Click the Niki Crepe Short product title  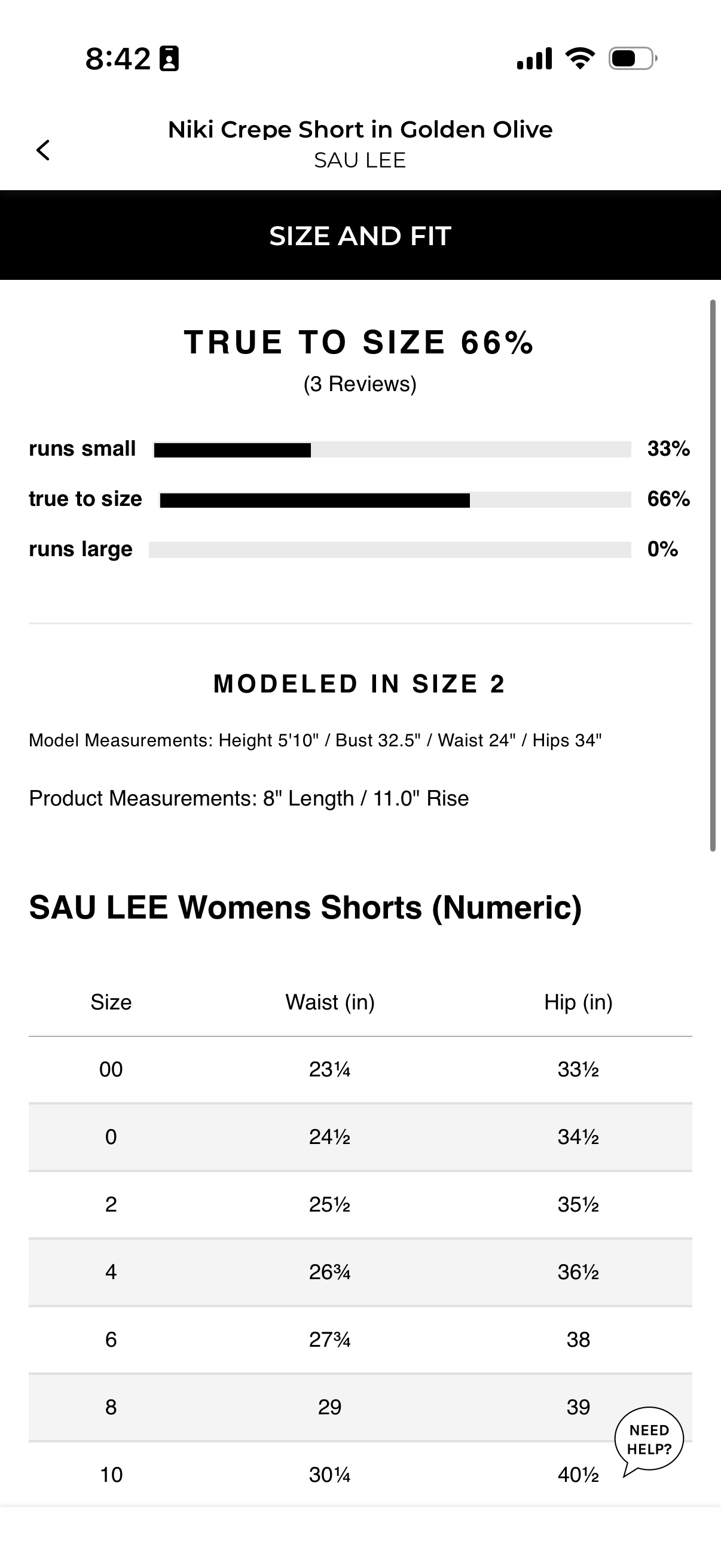click(360, 130)
